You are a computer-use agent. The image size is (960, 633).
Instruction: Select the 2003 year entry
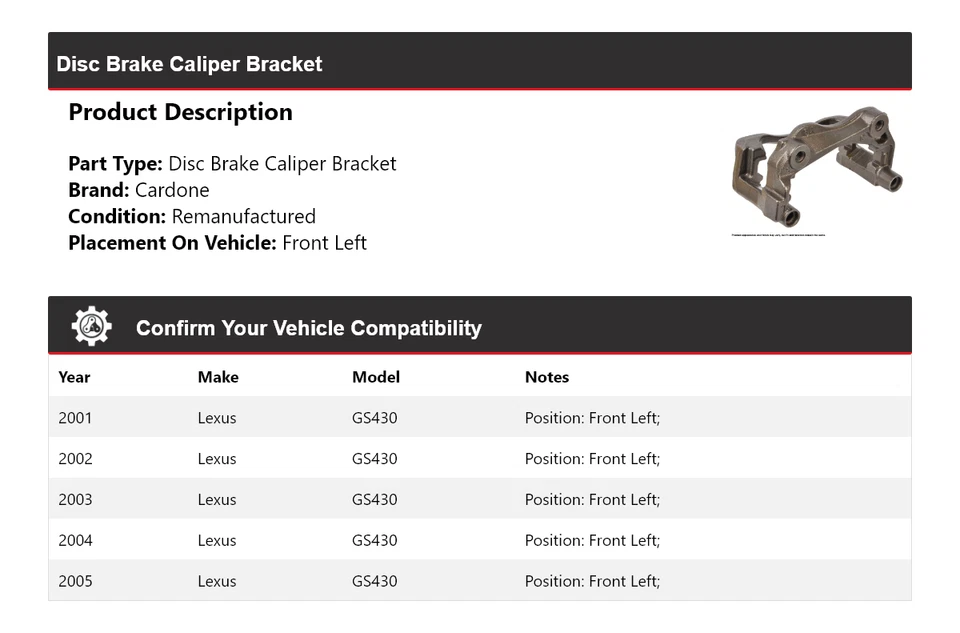(x=75, y=500)
